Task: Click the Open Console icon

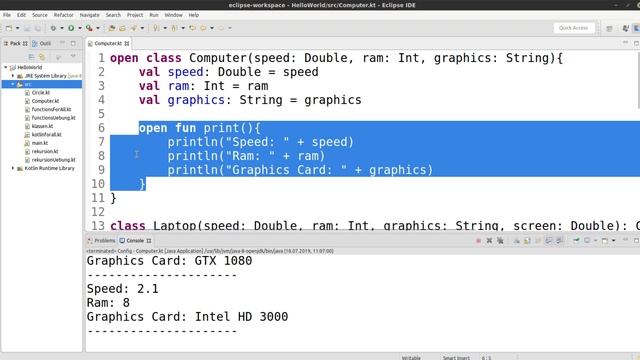Action: (x=605, y=241)
